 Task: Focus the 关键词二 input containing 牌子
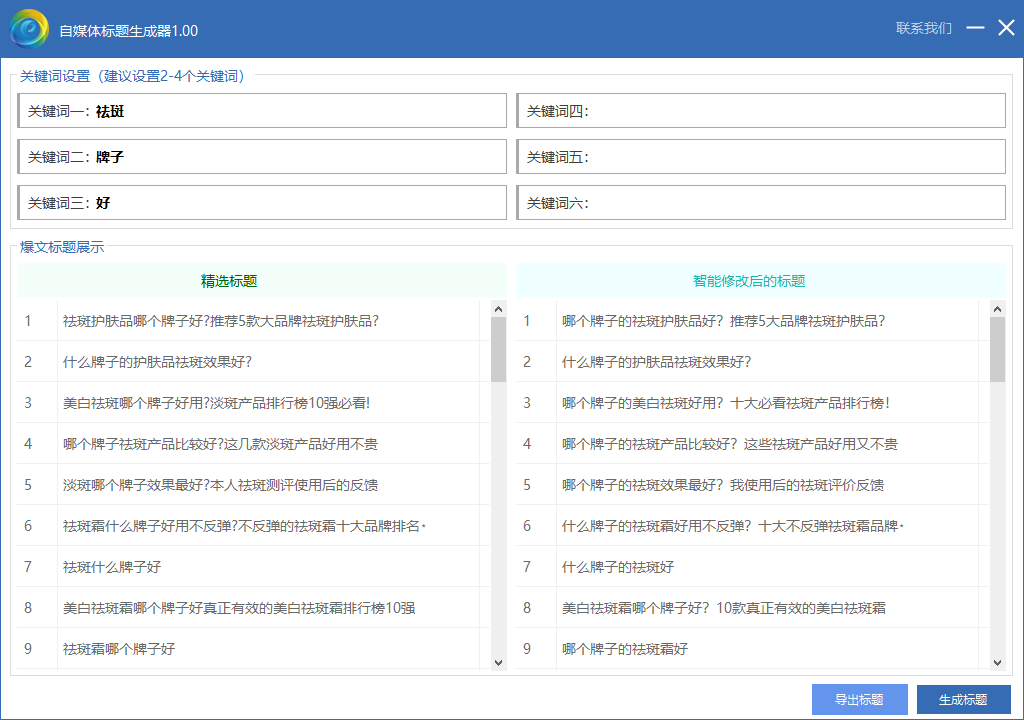298,157
